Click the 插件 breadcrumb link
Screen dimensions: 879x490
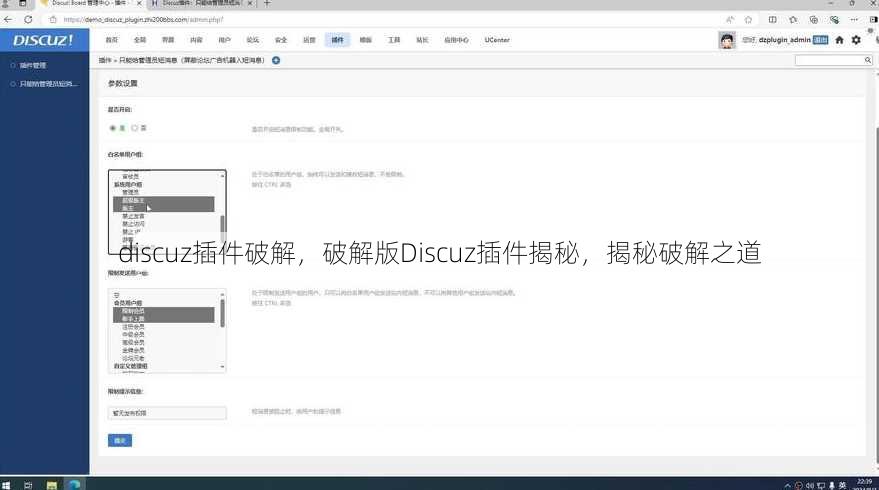point(105,60)
